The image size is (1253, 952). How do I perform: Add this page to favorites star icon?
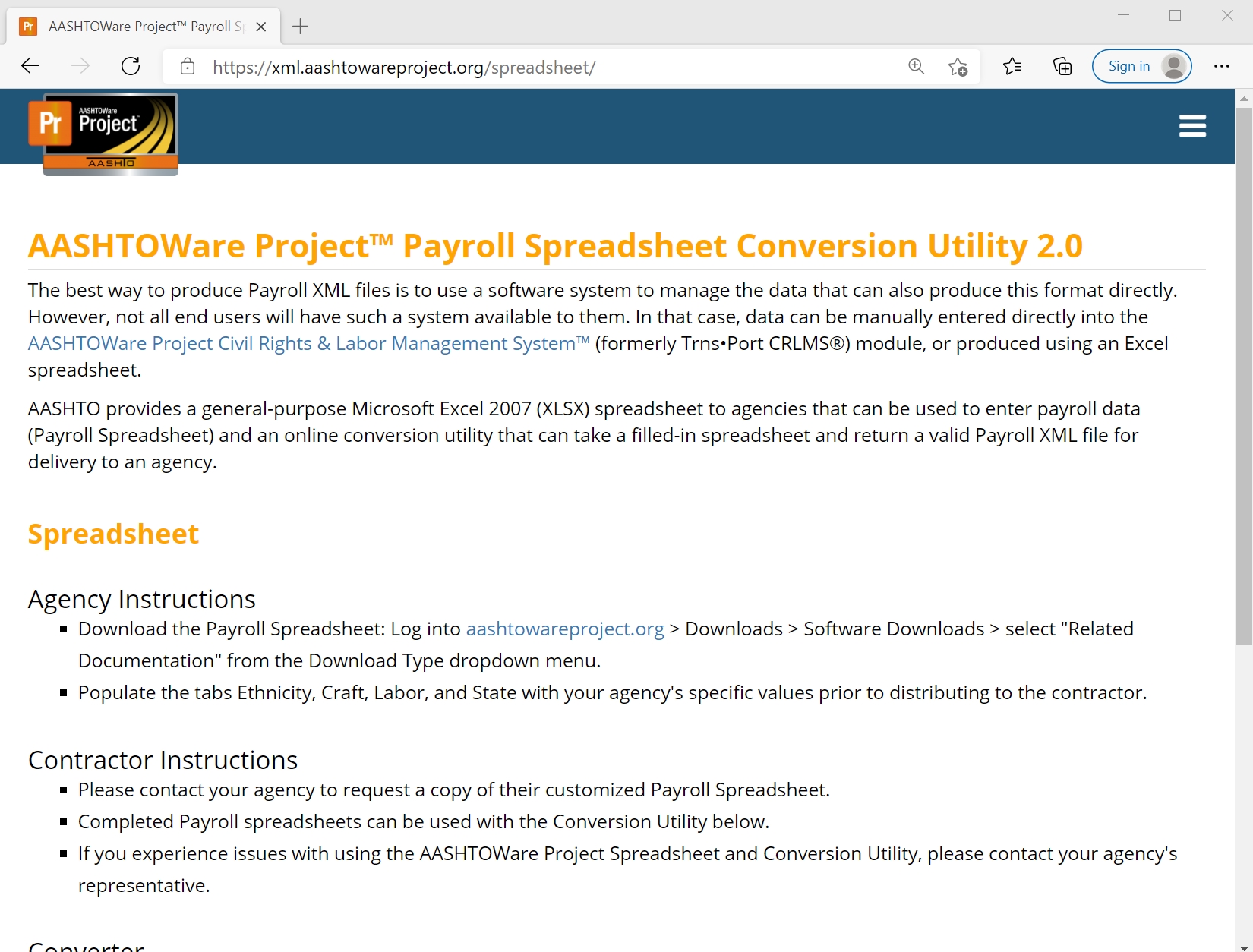coord(958,67)
